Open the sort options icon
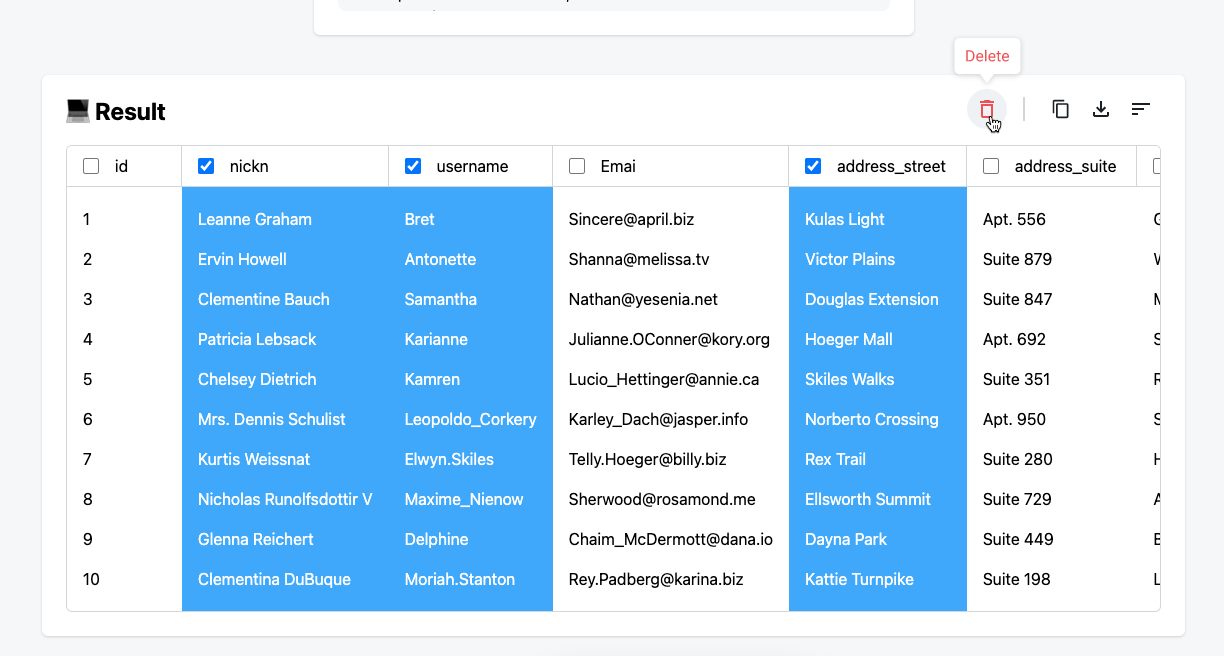 coord(1141,109)
